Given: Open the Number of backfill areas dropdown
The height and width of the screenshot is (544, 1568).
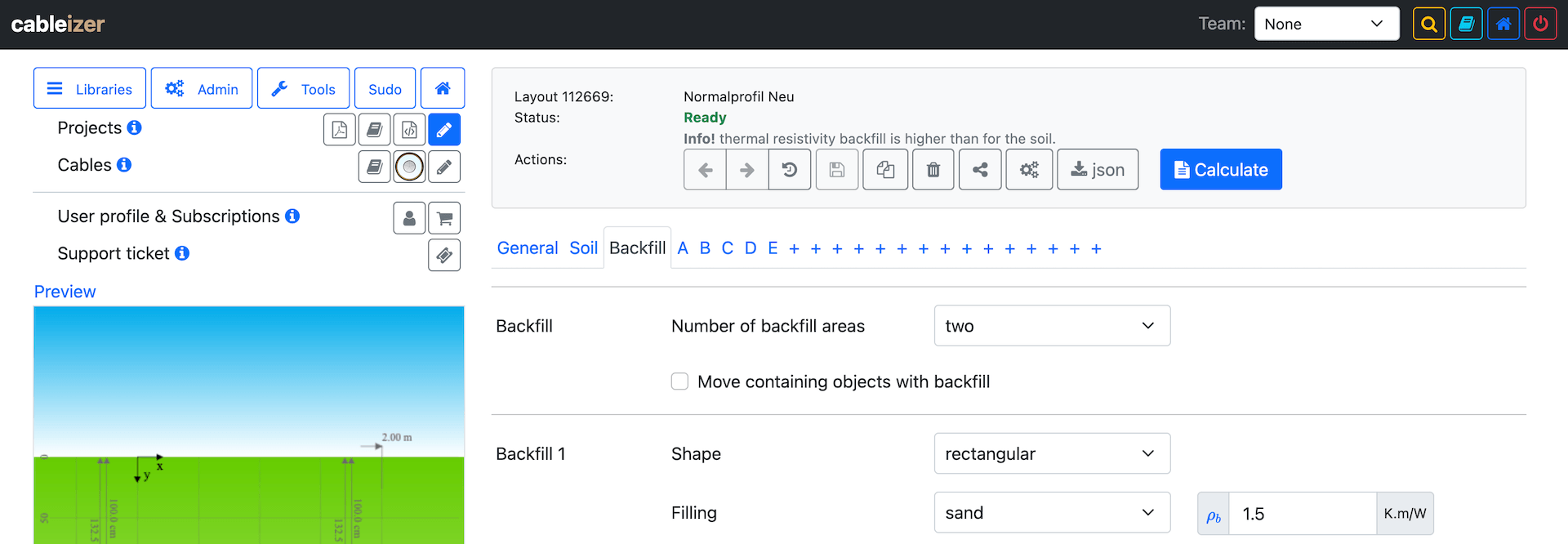Looking at the screenshot, I should click(x=1052, y=326).
